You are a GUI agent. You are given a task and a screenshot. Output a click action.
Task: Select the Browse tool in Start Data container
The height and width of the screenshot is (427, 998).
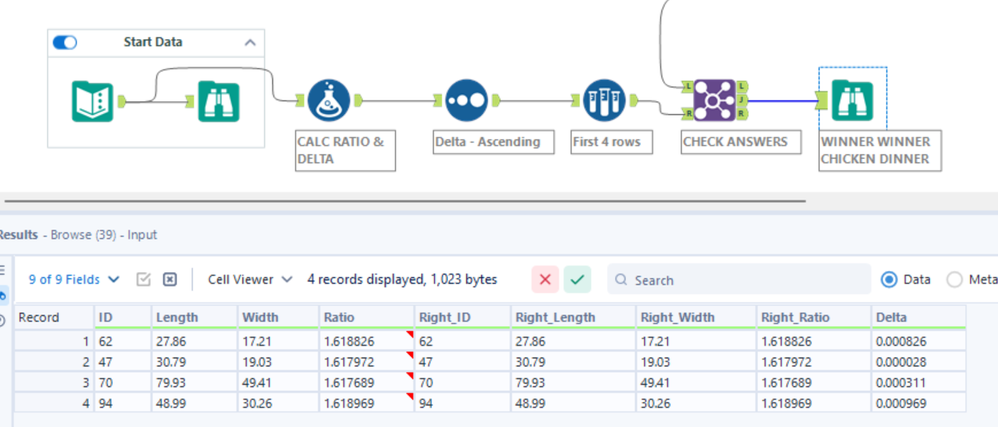pyautogui.click(x=219, y=100)
